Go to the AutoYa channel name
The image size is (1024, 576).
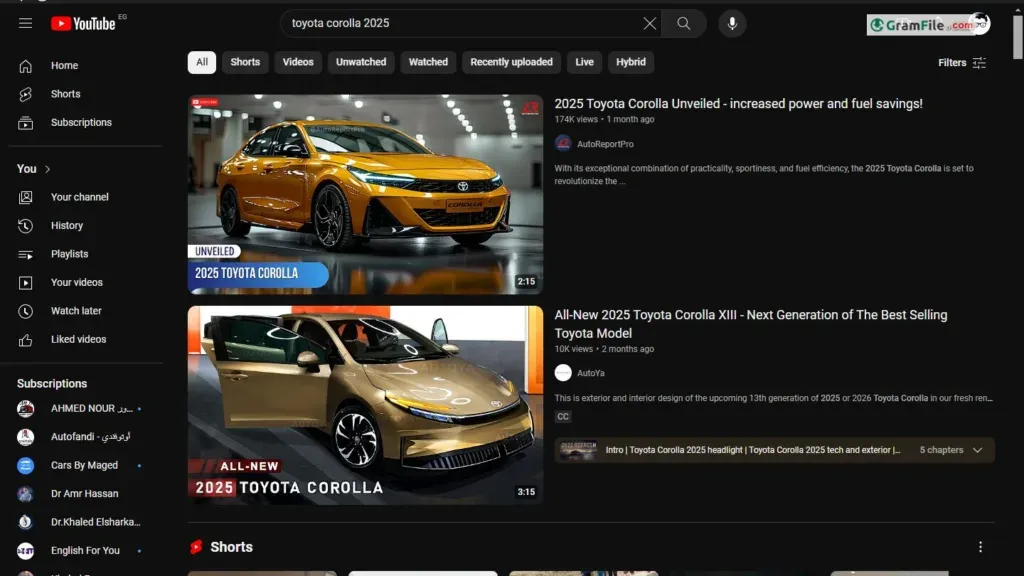point(590,374)
